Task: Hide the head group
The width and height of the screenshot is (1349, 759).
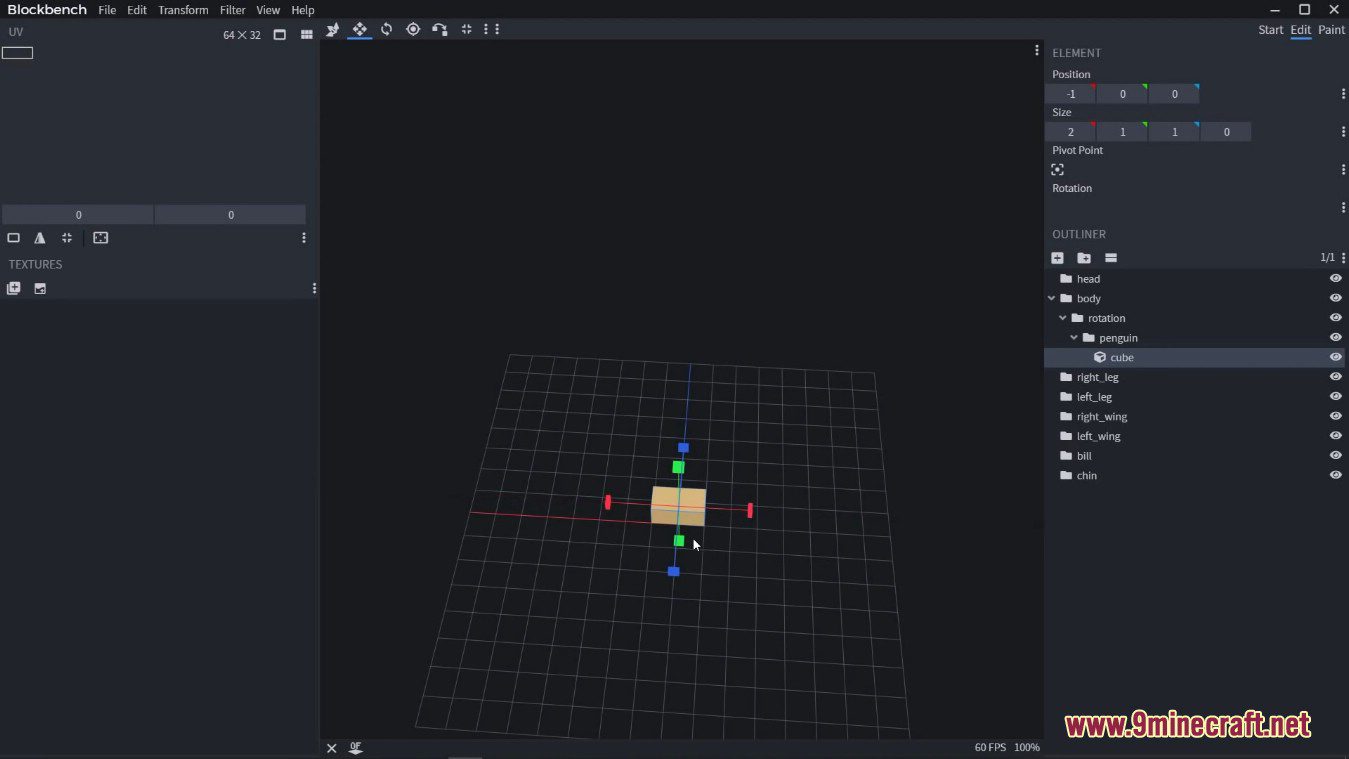Action: tap(1335, 279)
